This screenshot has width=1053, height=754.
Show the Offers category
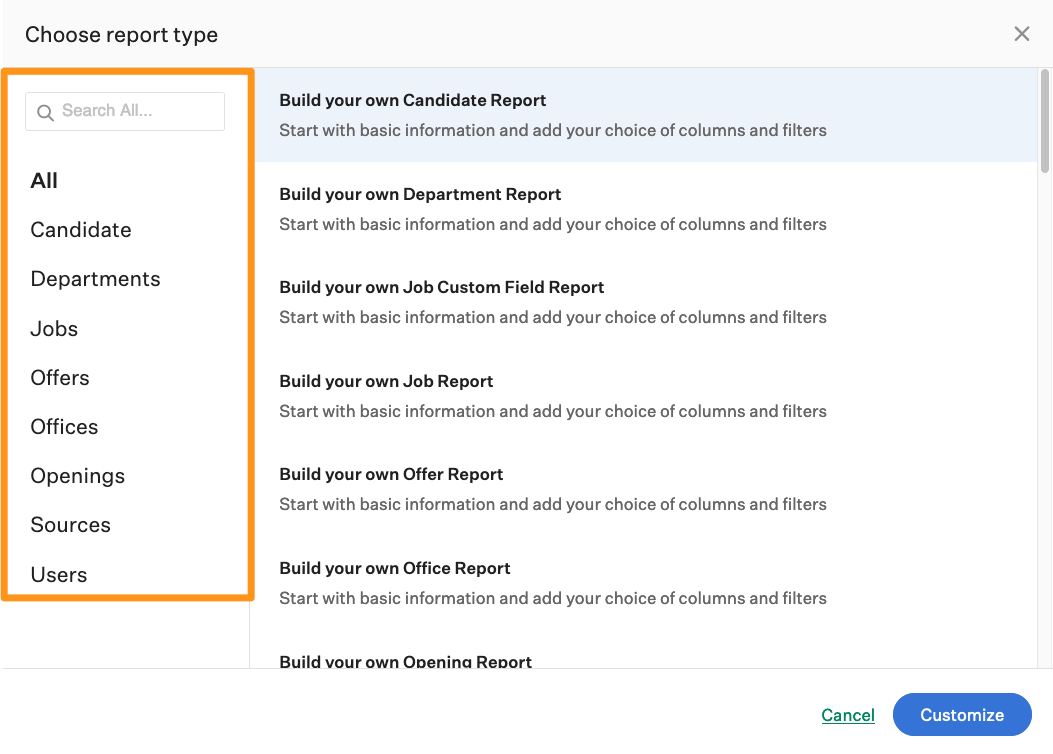[60, 377]
